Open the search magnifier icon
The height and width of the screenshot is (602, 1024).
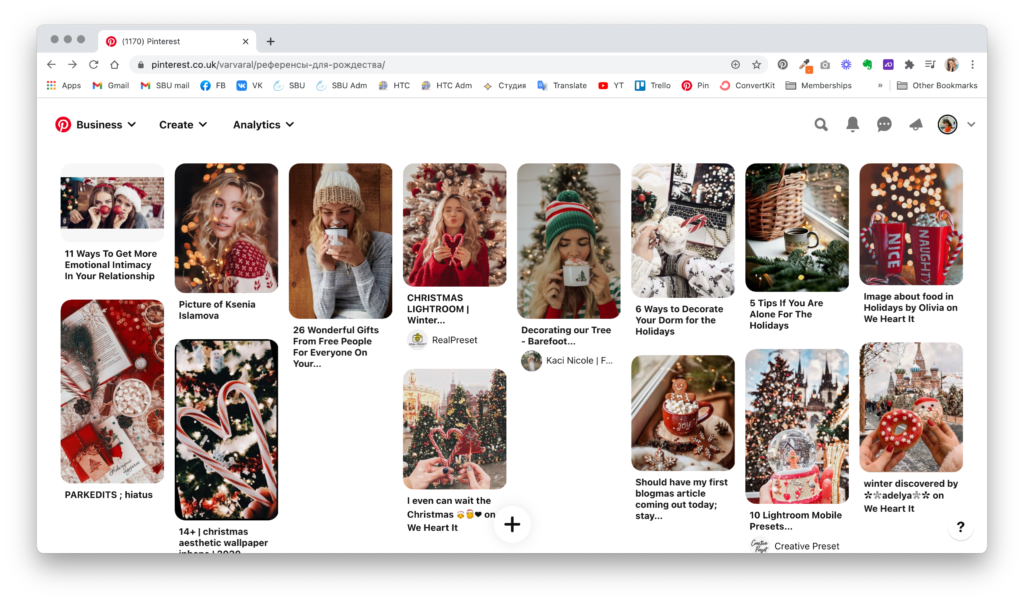821,125
